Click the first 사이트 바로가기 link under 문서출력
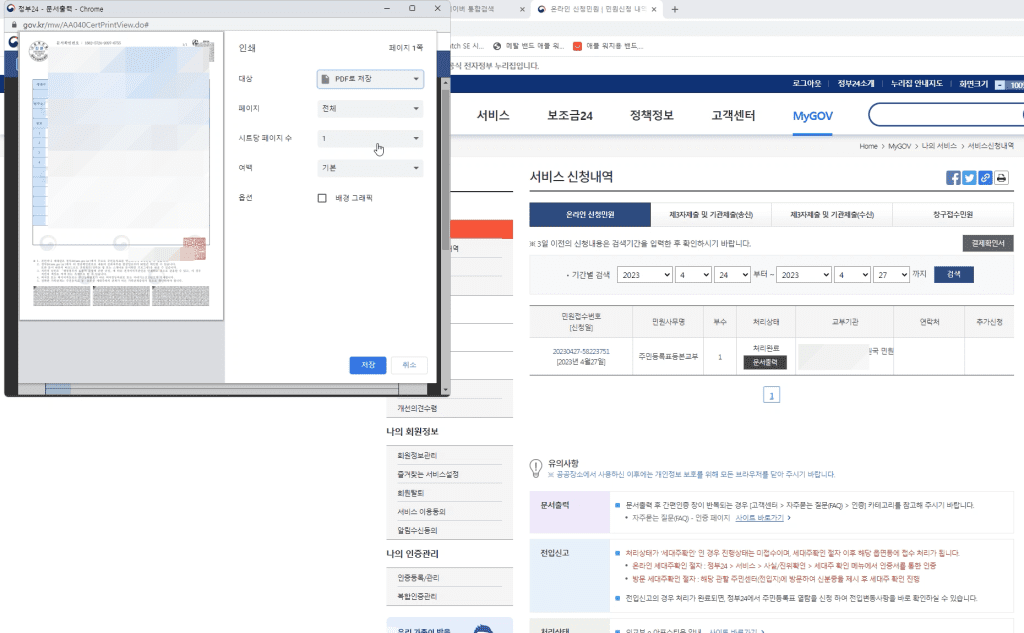Image resolution: width=1024 pixels, height=633 pixels. (x=759, y=518)
